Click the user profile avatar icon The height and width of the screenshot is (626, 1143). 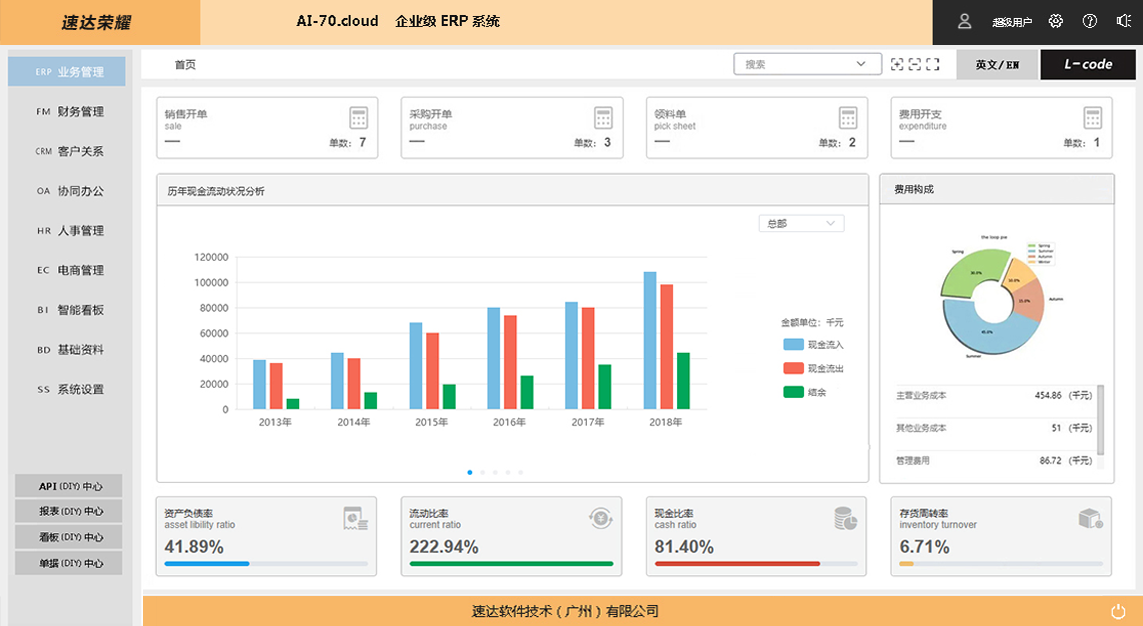(x=965, y=21)
